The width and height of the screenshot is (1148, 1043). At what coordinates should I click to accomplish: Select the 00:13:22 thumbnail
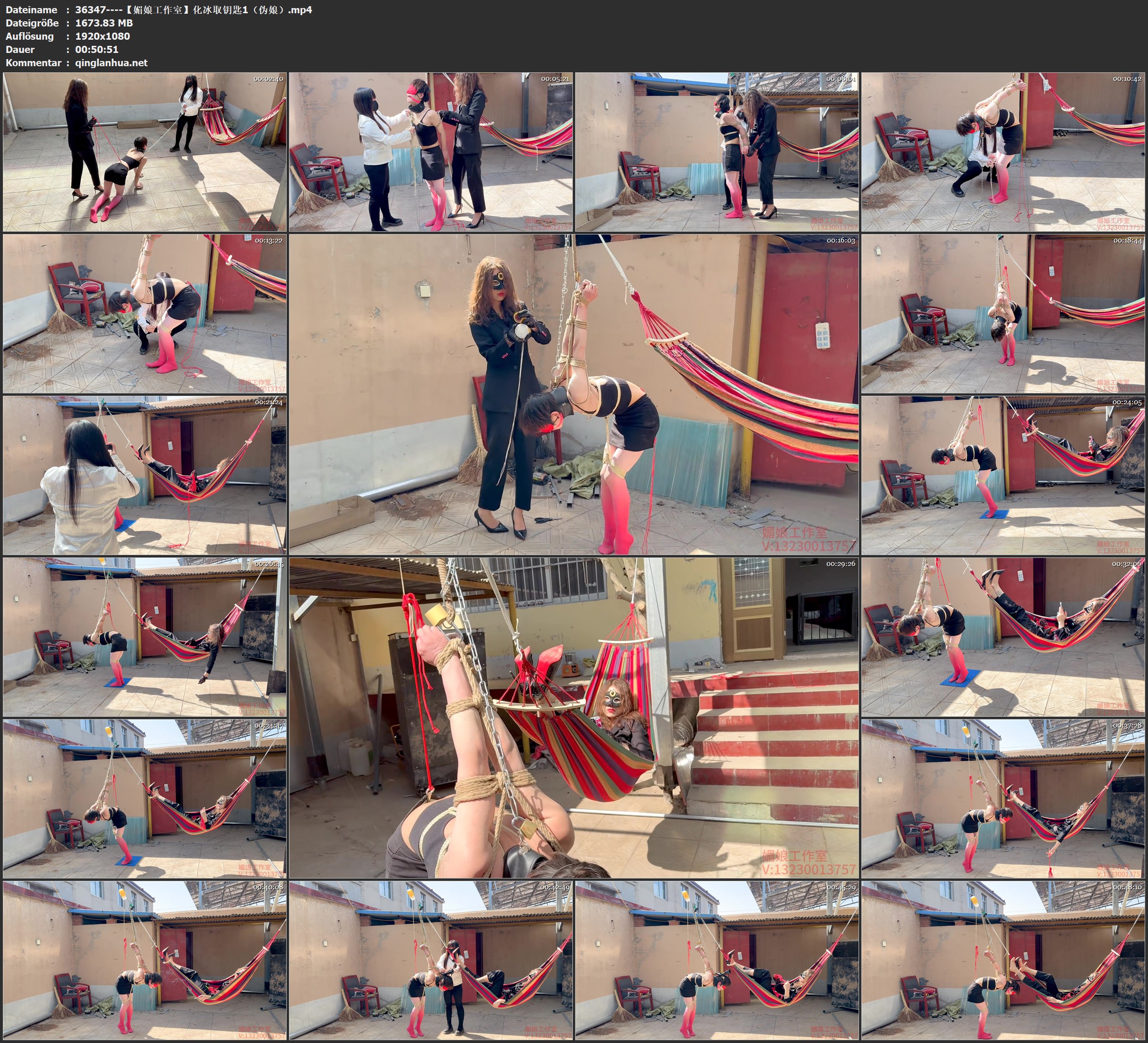145,313
